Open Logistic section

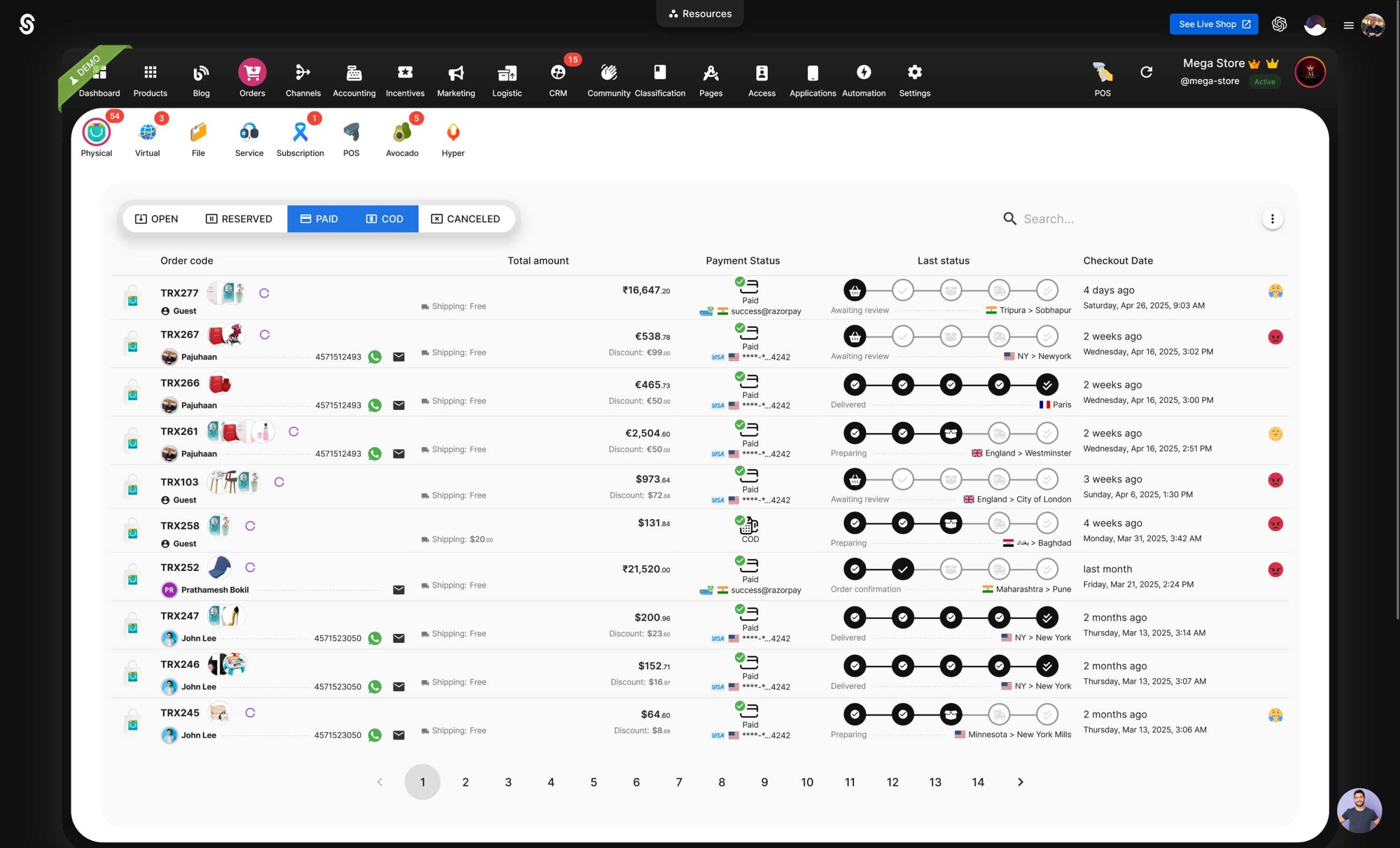(x=506, y=79)
